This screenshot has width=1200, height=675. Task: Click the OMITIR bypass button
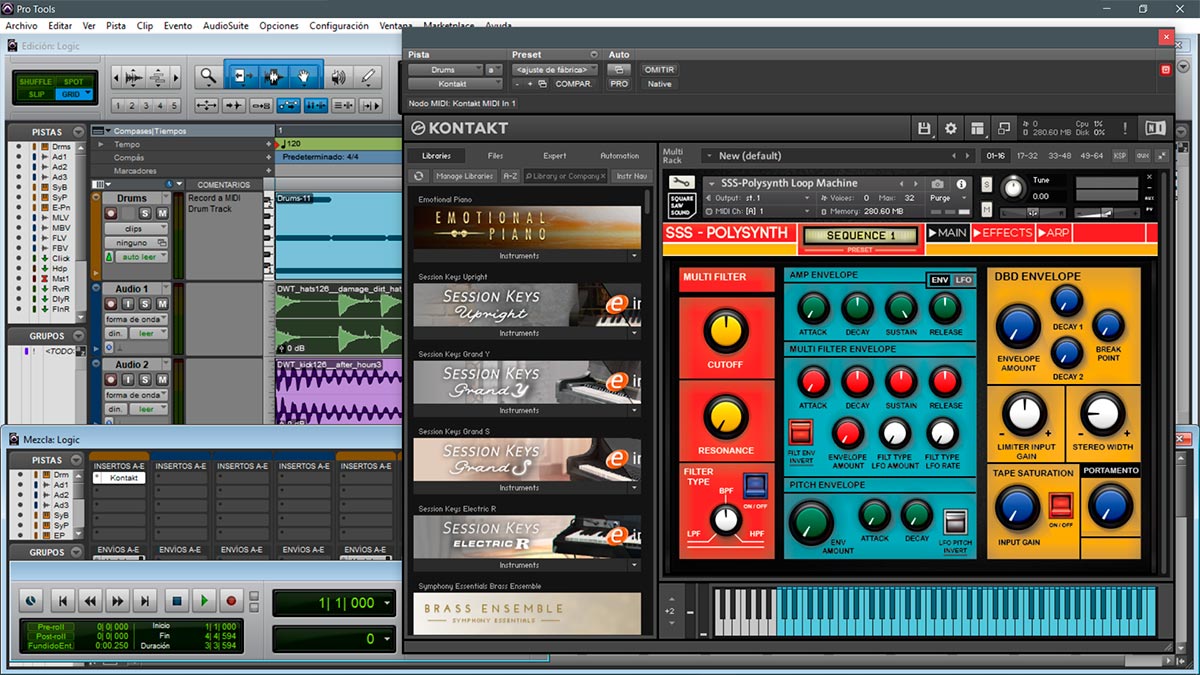tap(659, 70)
